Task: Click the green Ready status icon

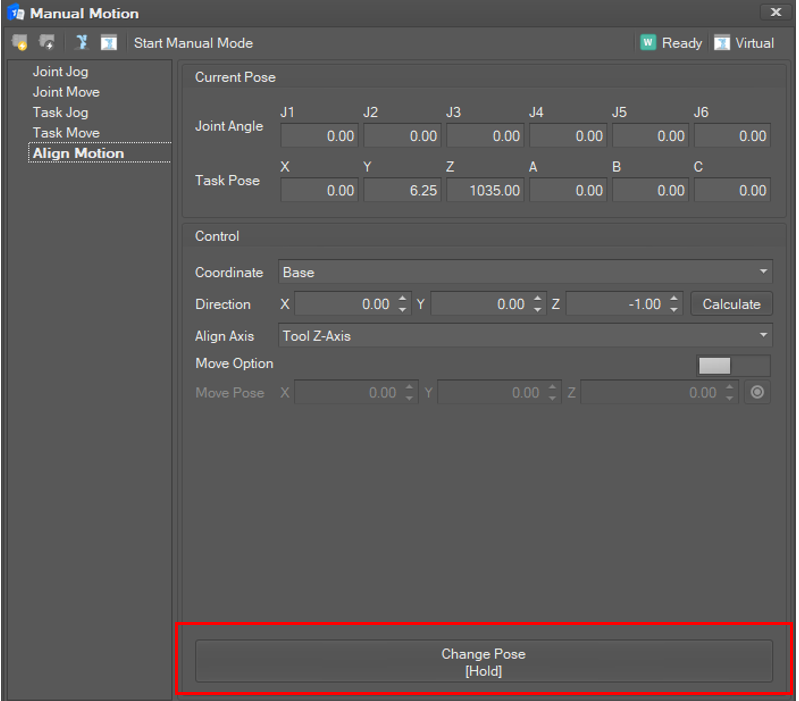Action: (648, 43)
